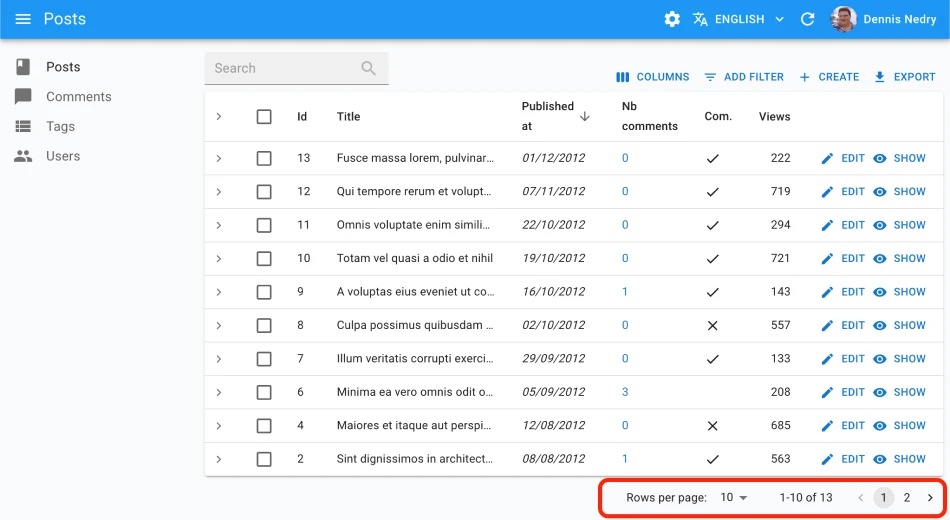Open Comments in the sidebar
This screenshot has width=950, height=520.
[x=78, y=97]
